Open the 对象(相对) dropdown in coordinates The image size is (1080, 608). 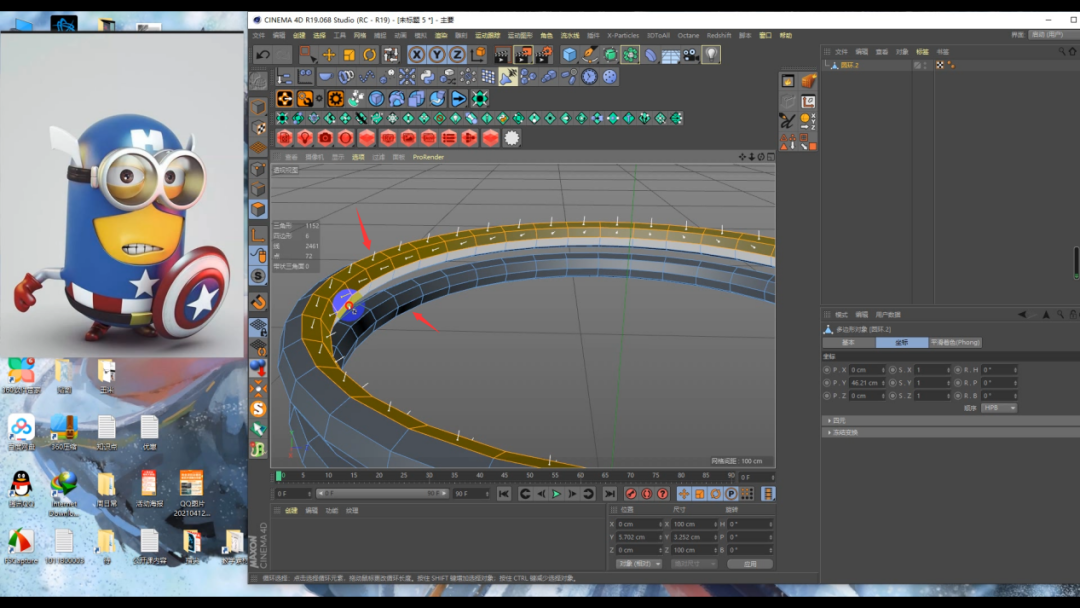(638, 564)
